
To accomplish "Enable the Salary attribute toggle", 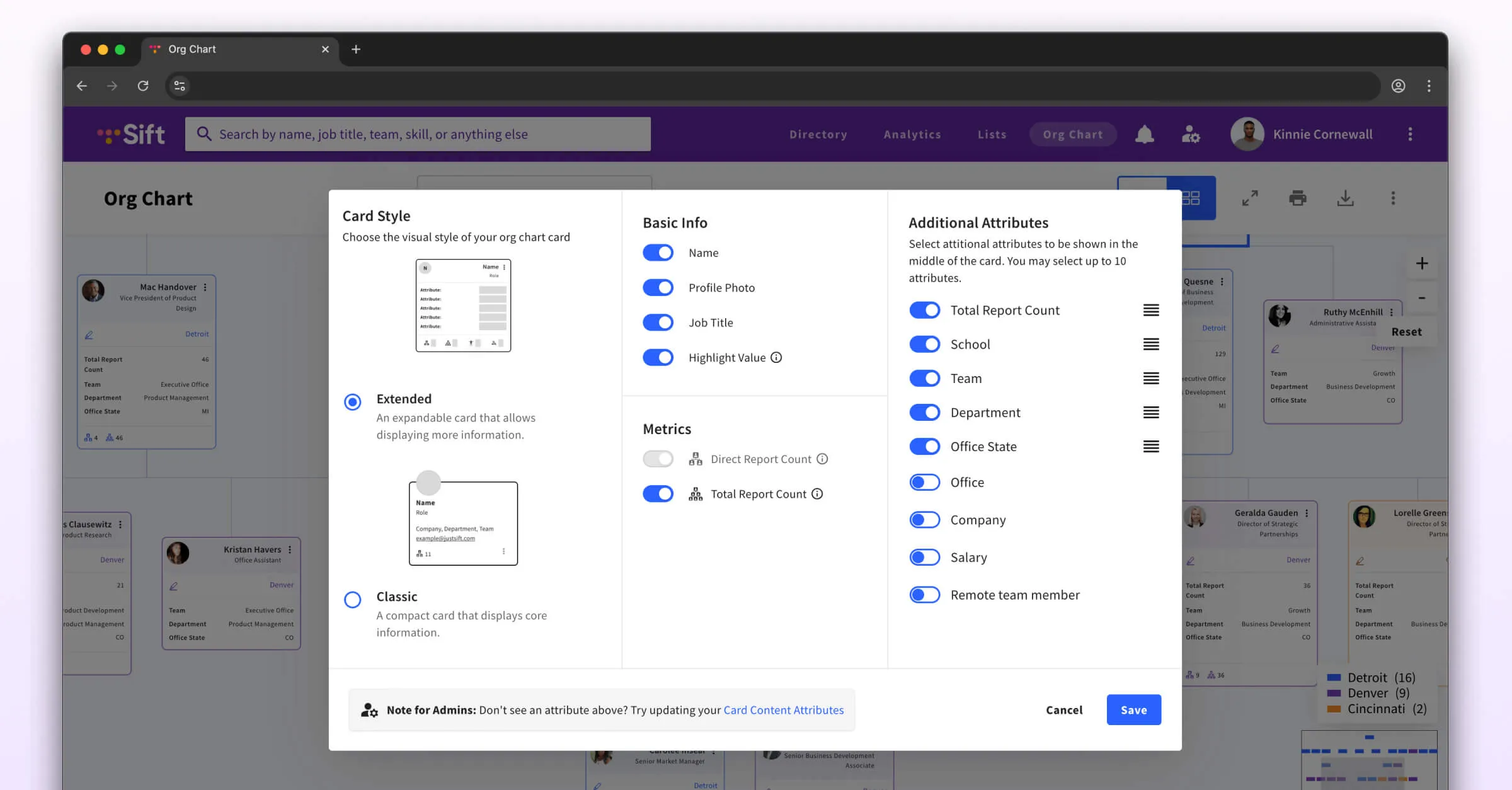I will (924, 558).
